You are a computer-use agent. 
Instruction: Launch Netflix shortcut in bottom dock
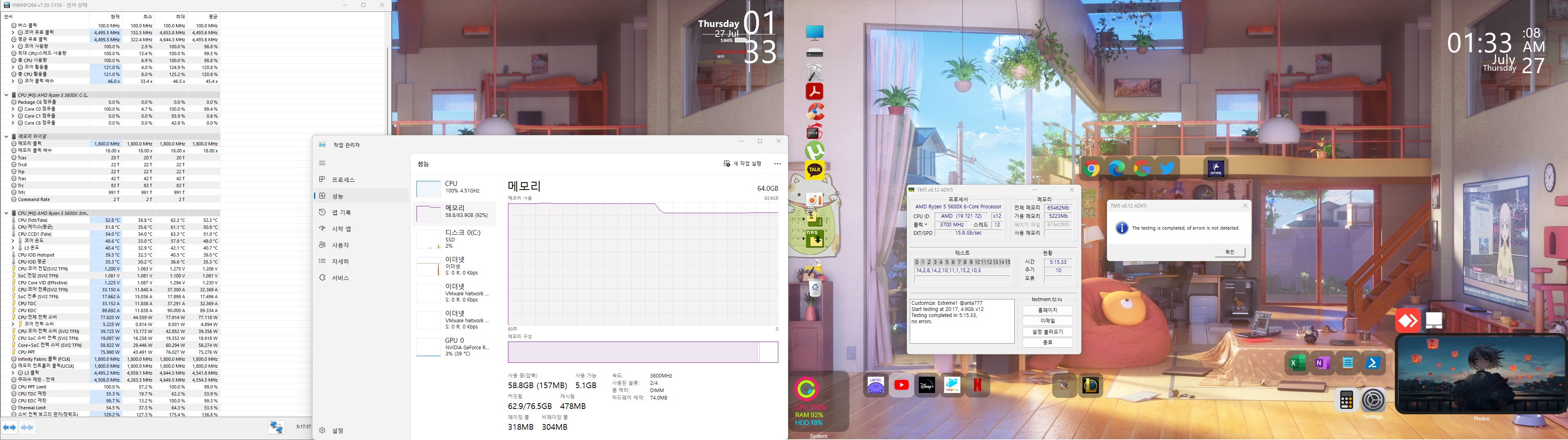[977, 385]
